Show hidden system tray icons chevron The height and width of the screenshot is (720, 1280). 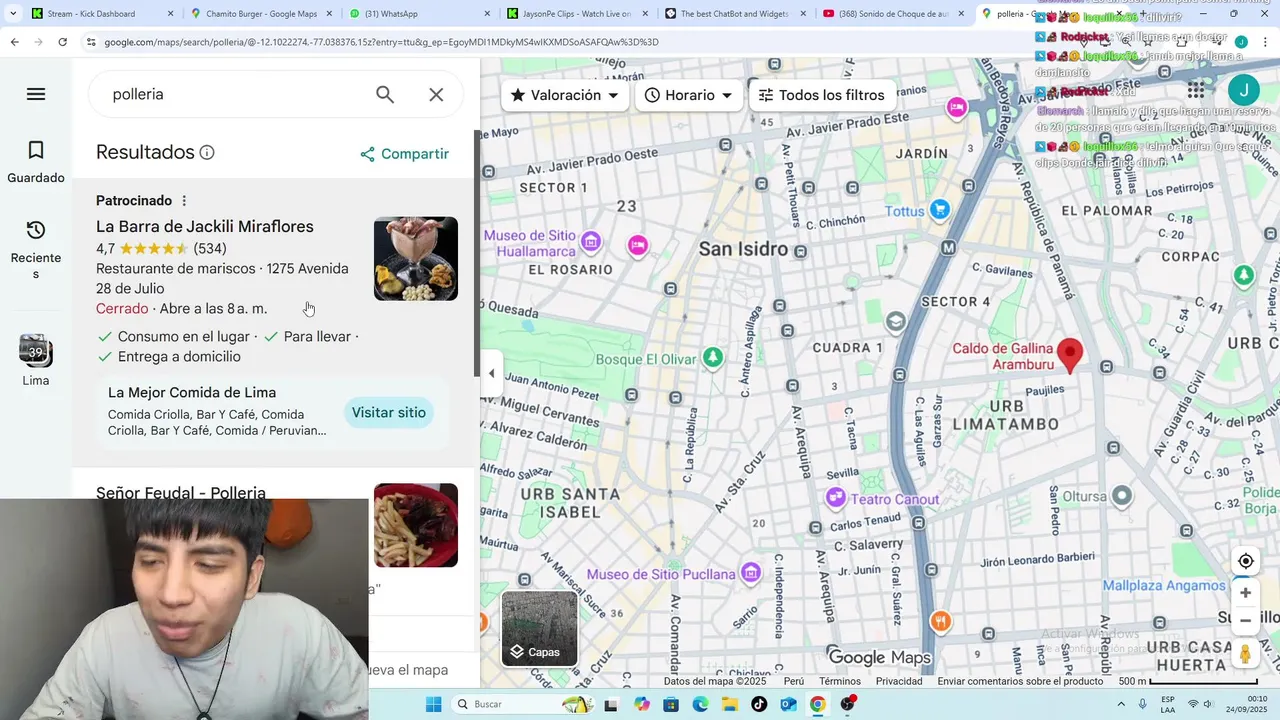point(1119,704)
